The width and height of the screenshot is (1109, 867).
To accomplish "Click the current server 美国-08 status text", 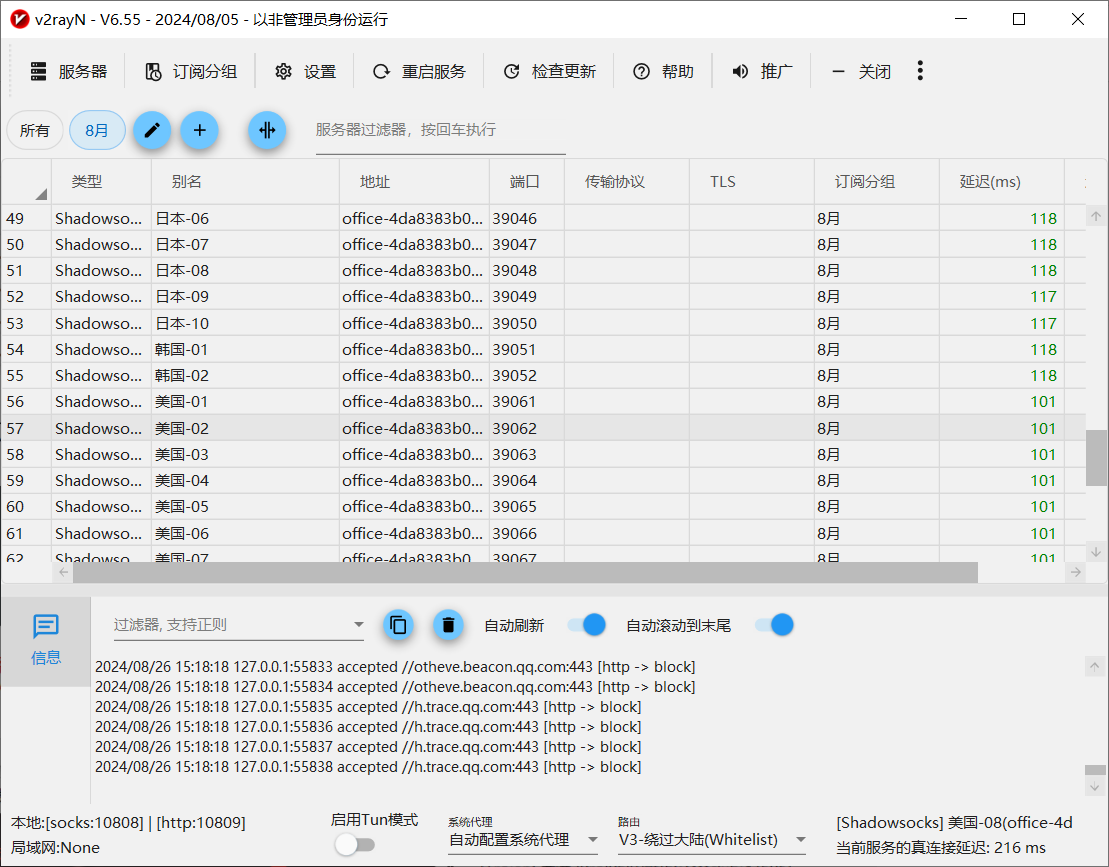I will pos(954,822).
